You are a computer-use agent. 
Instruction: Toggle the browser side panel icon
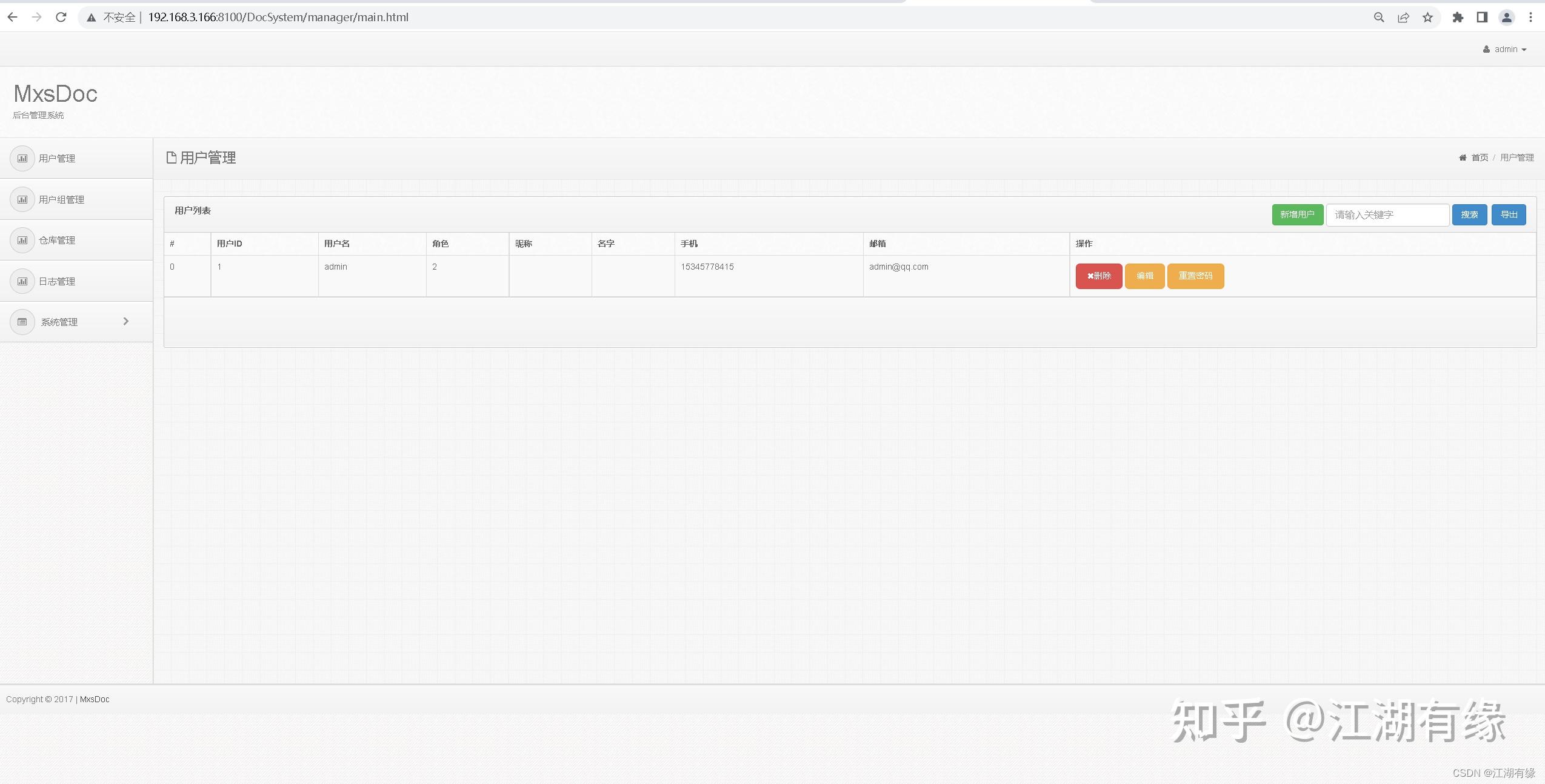[x=1482, y=18]
